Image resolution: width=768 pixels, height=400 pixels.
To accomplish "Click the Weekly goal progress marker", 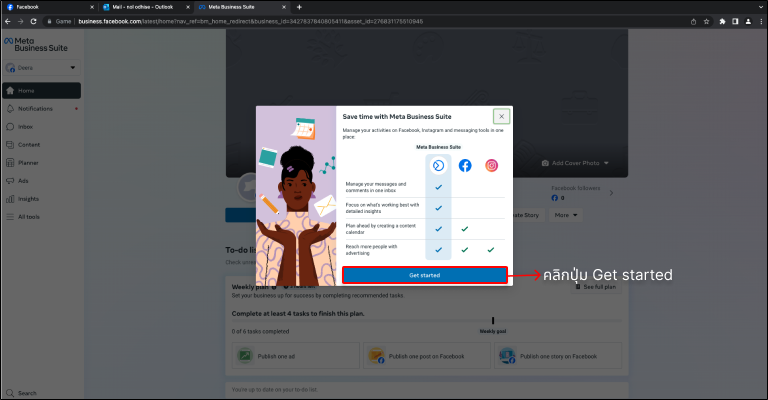I will click(493, 321).
